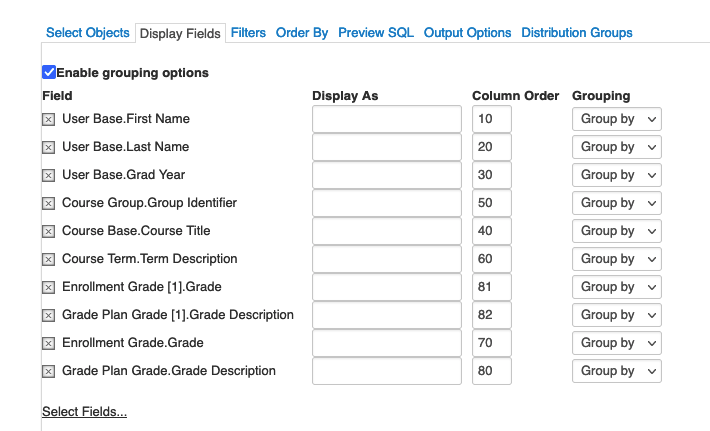The width and height of the screenshot is (710, 431).
Task: Remove Course Term.Term Description field
Action: tap(48, 259)
